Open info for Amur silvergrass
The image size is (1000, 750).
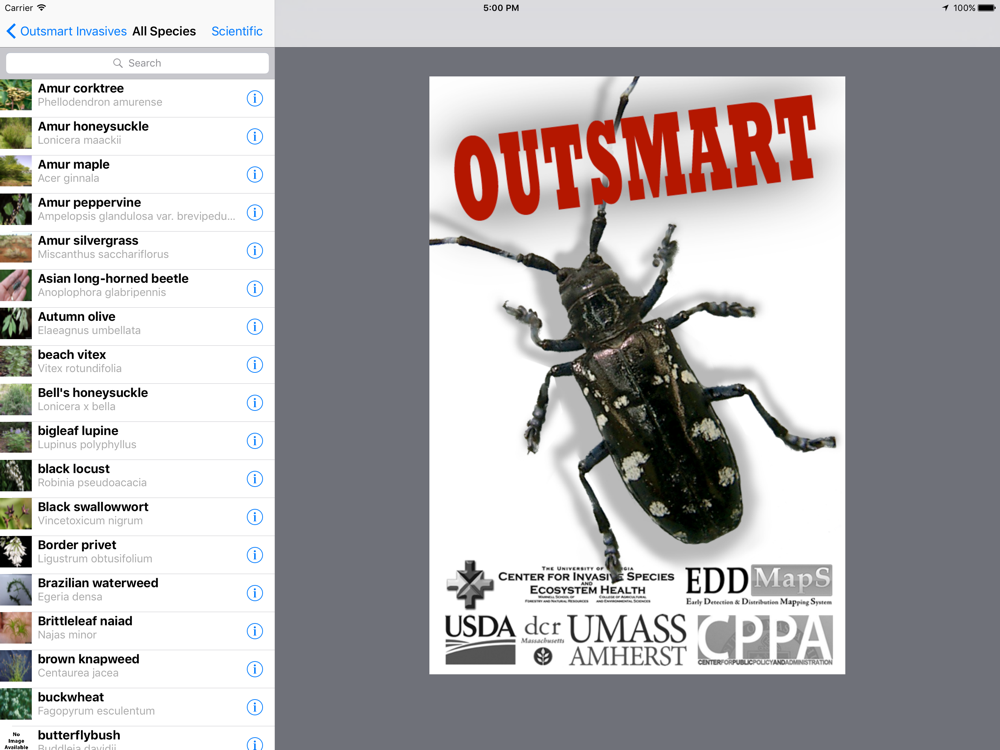[254, 251]
